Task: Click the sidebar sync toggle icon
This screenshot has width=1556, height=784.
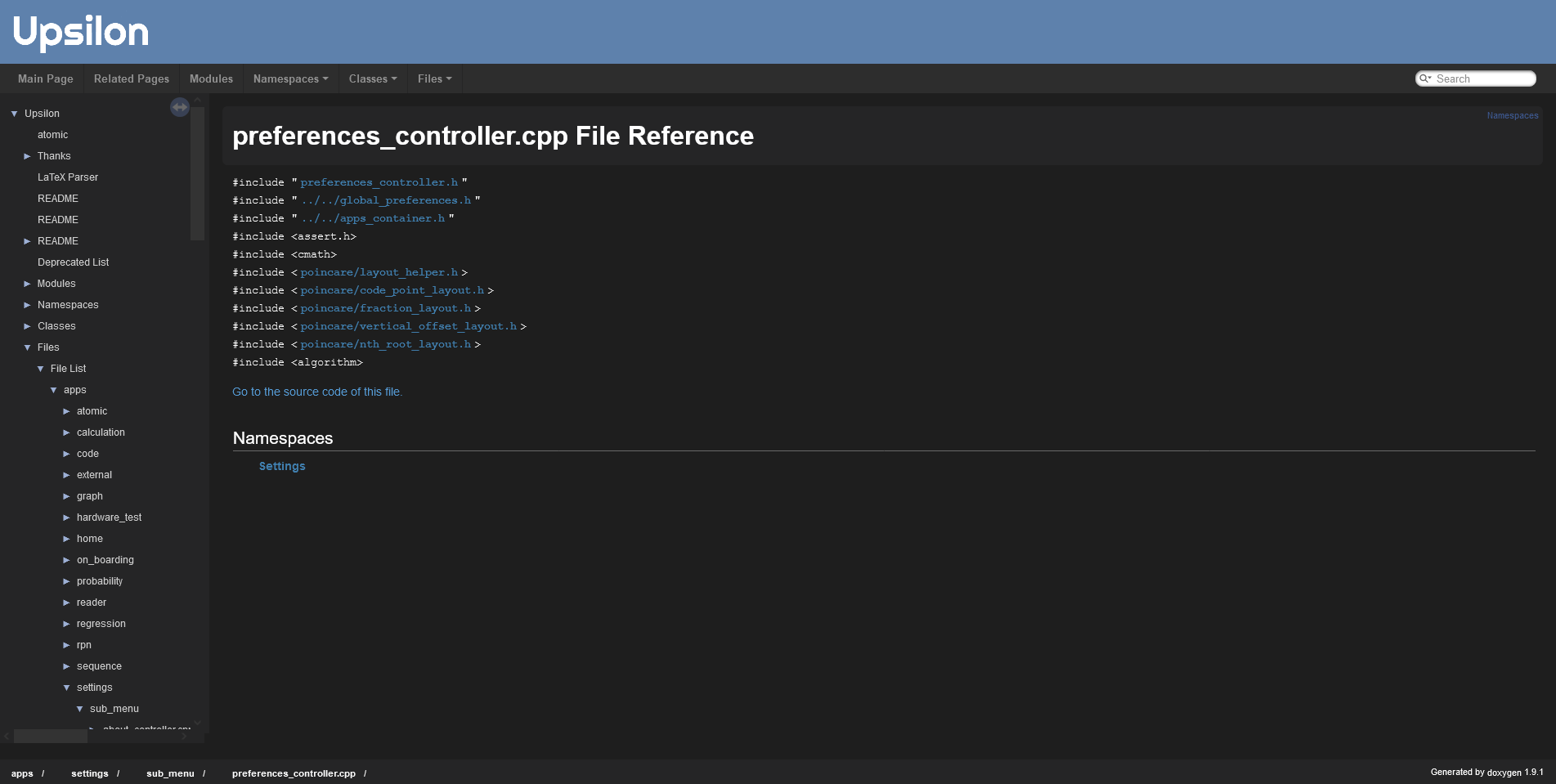Action: [x=180, y=107]
